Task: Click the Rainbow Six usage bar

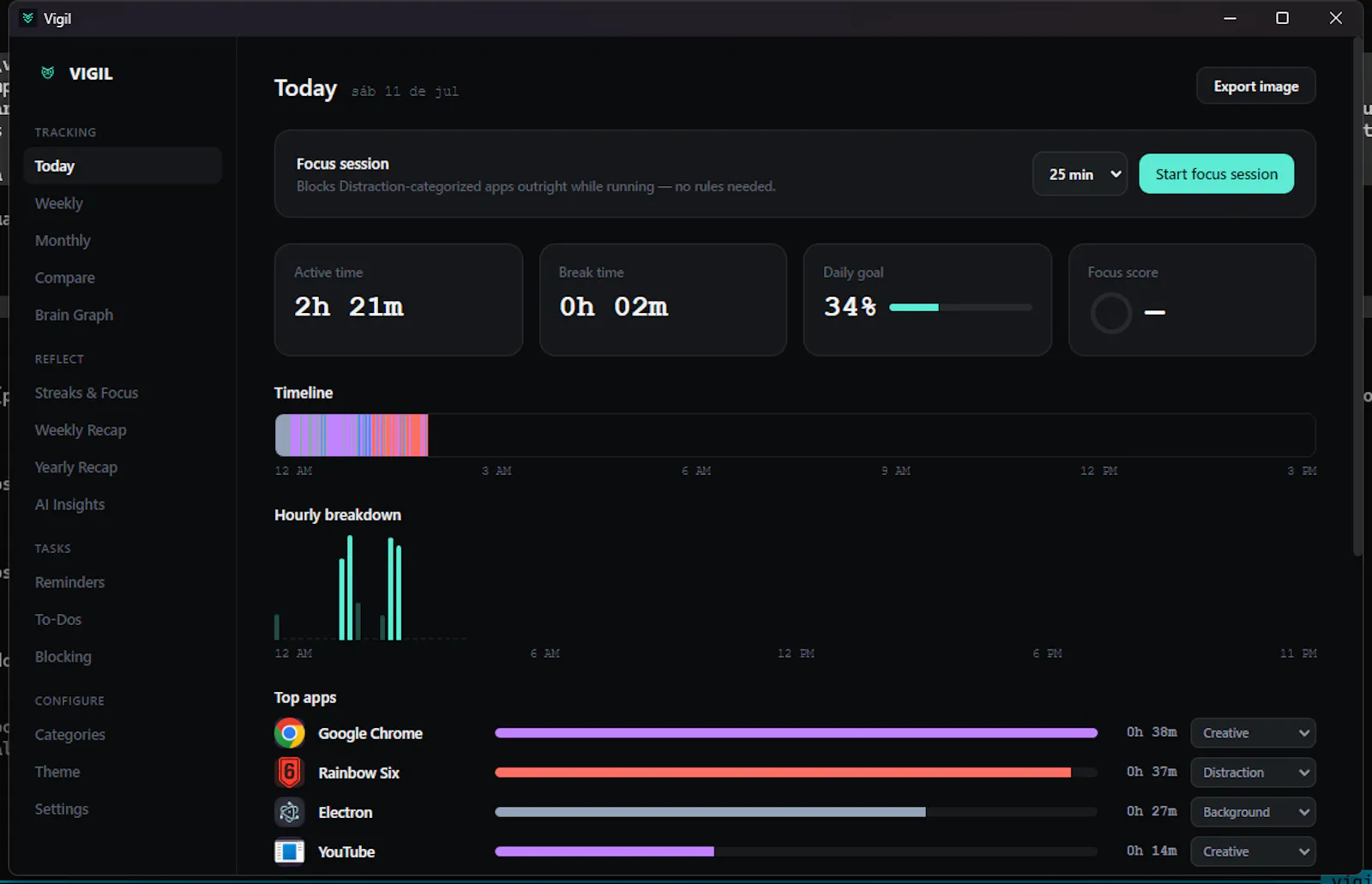Action: [x=796, y=773]
